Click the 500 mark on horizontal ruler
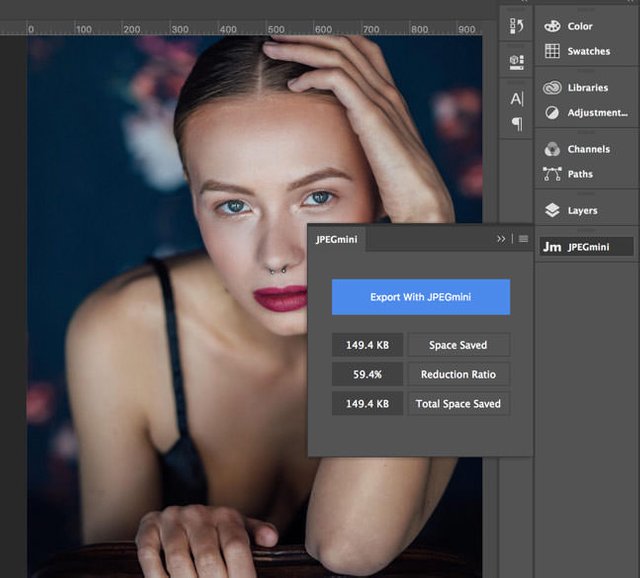 [x=276, y=29]
